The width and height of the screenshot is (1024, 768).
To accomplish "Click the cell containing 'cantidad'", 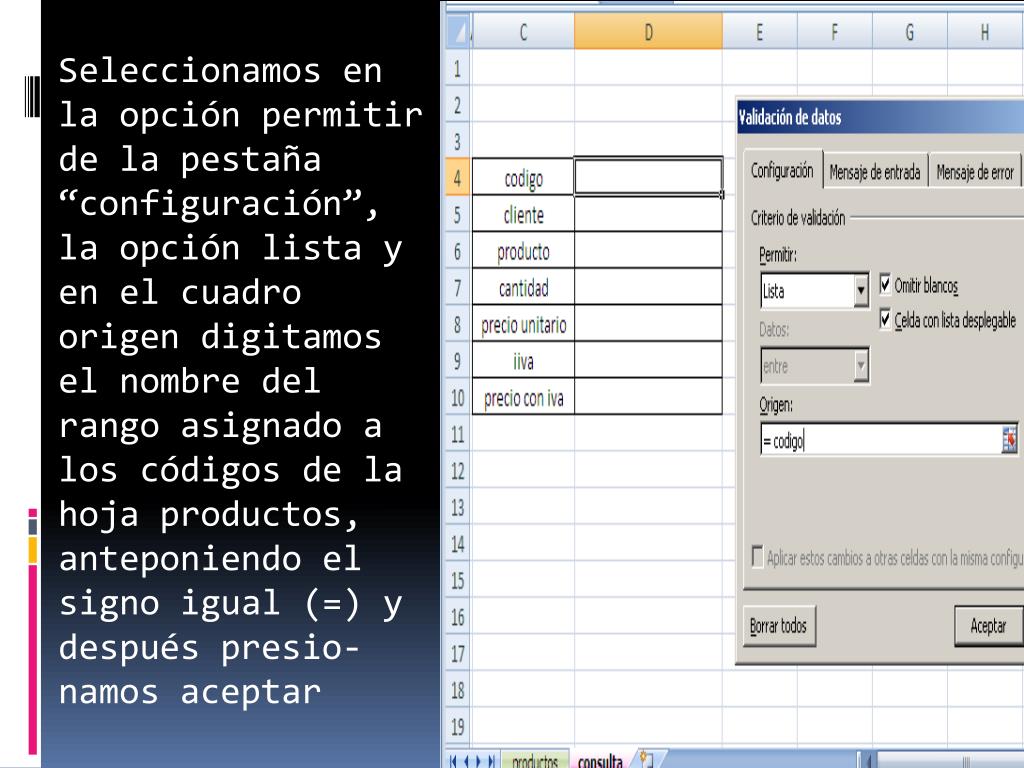I will pos(523,287).
